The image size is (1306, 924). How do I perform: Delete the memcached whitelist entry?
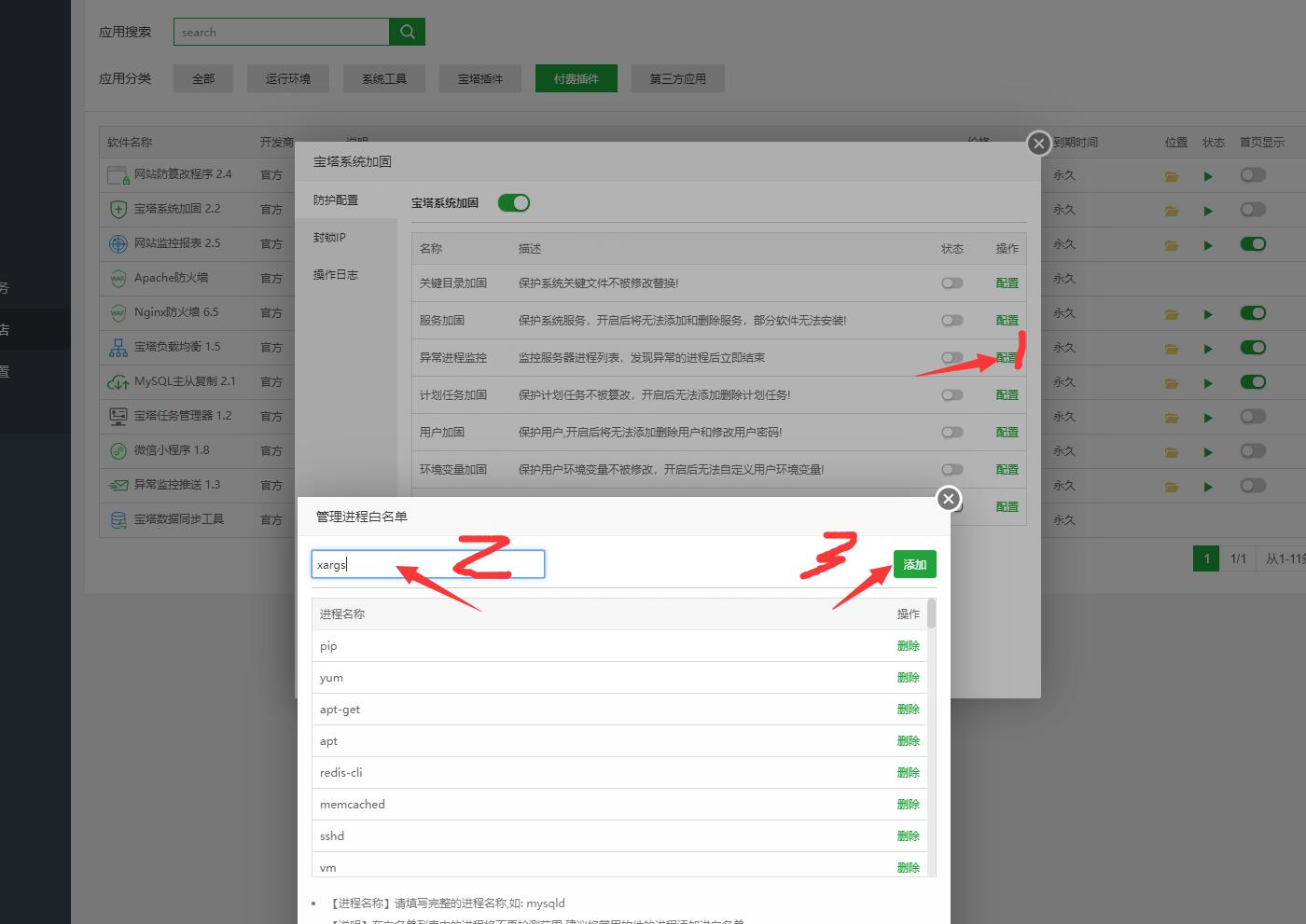point(909,804)
